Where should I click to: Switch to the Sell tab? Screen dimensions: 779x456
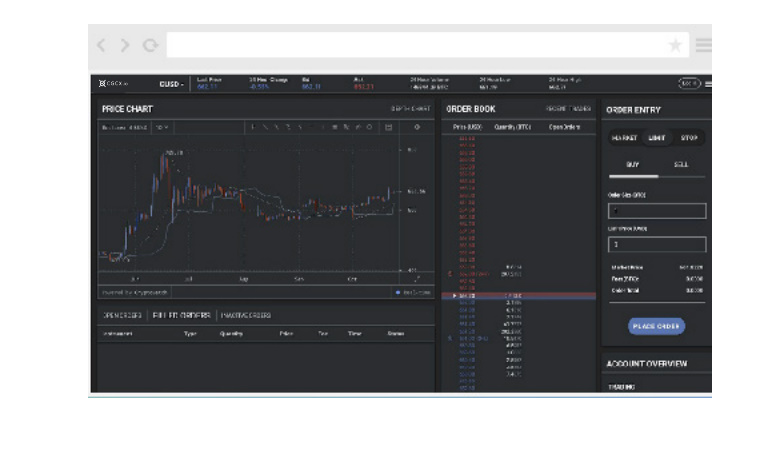[681, 164]
